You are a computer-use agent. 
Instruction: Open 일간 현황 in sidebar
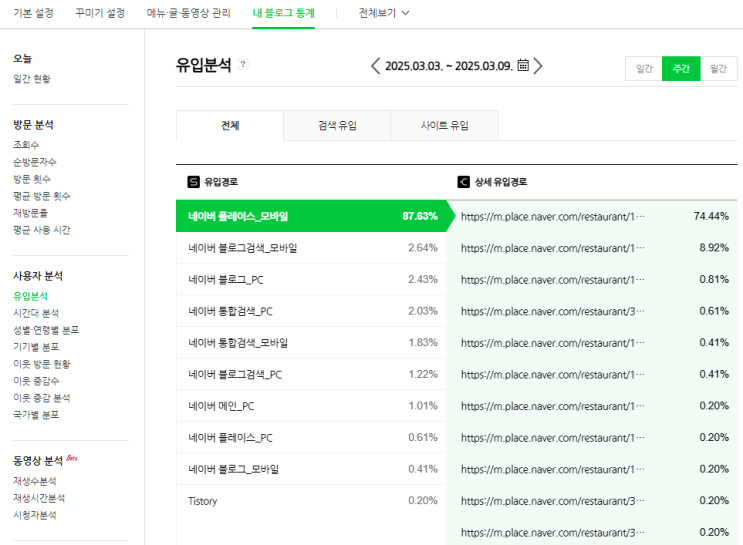(x=32, y=79)
